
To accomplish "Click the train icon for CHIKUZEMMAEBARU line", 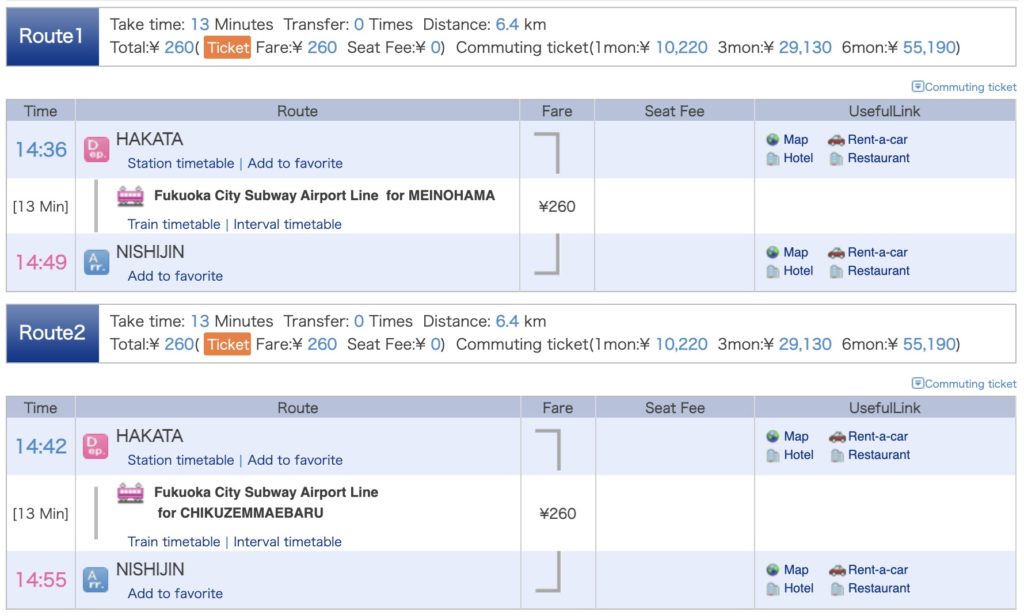I will pyautogui.click(x=130, y=493).
